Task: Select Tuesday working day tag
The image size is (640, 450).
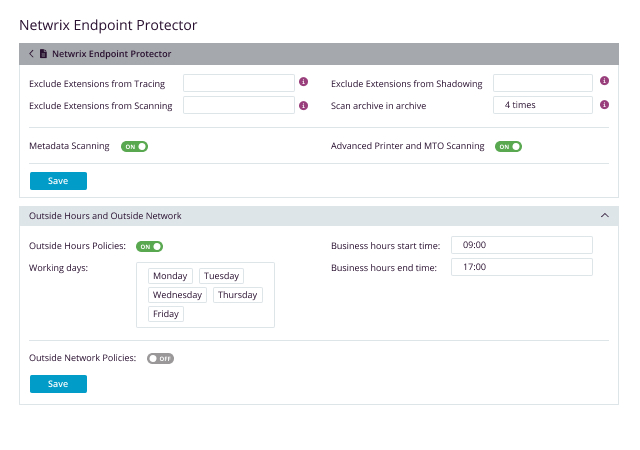Action: 221,276
